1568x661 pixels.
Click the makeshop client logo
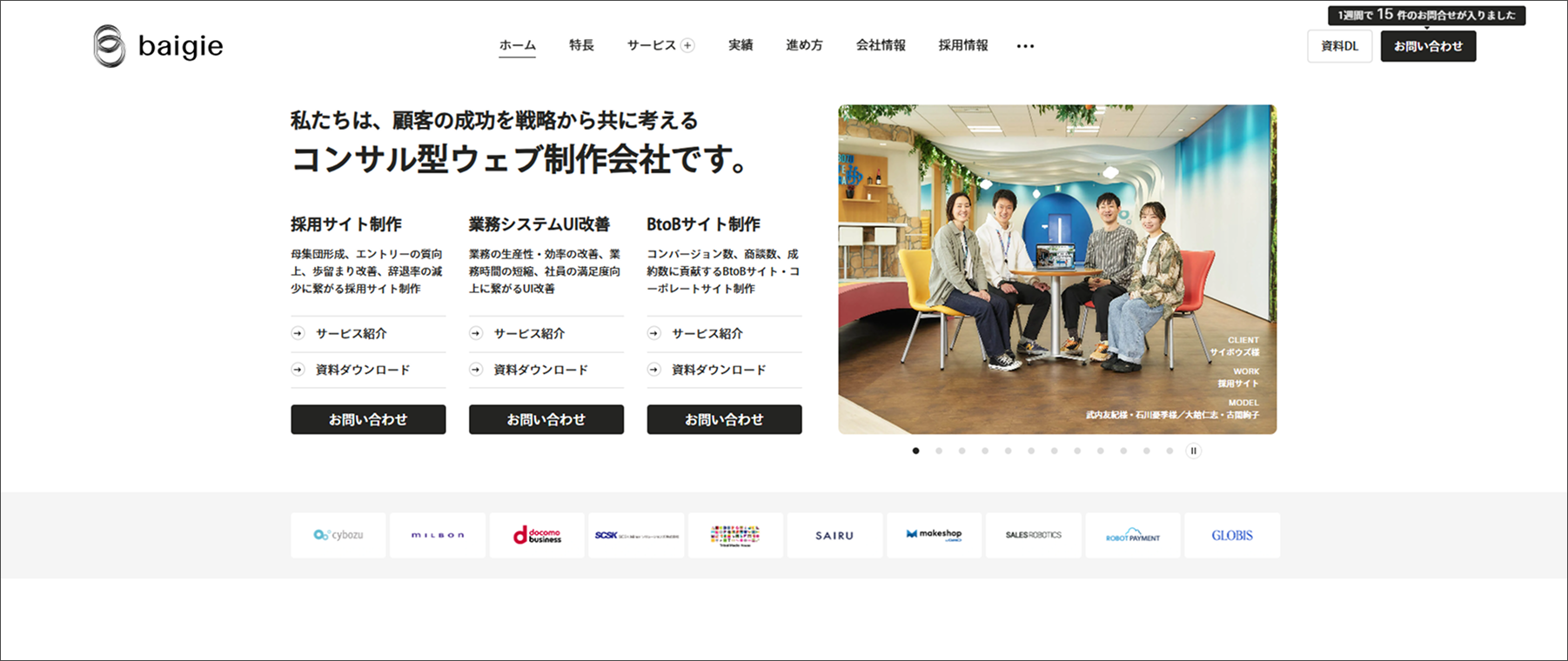point(934,535)
